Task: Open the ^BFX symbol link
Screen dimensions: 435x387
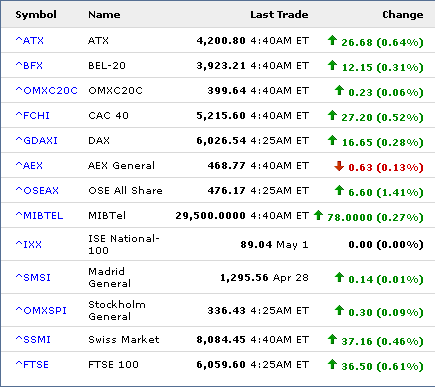Action: click(29, 65)
